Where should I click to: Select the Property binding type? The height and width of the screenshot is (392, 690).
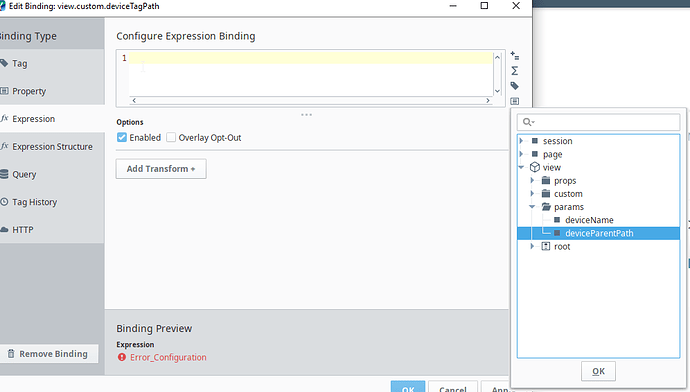pyautogui.click(x=52, y=91)
